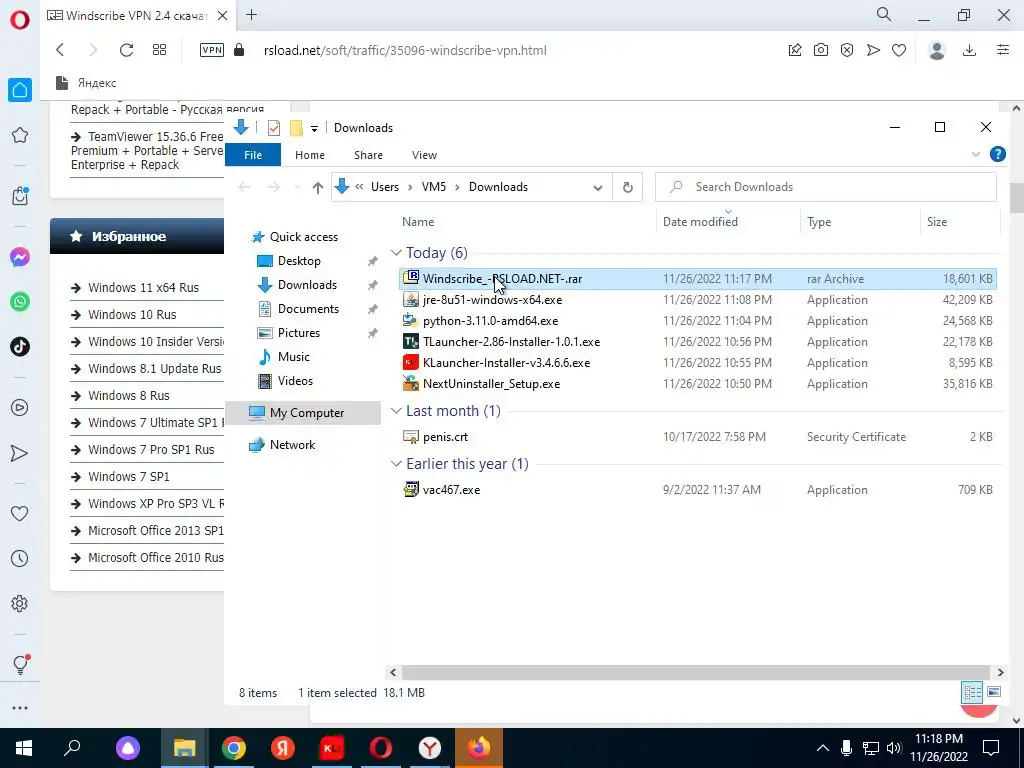Open TikTok in Opera sidebar
Screen dimensions: 1024x768
click(x=20, y=347)
